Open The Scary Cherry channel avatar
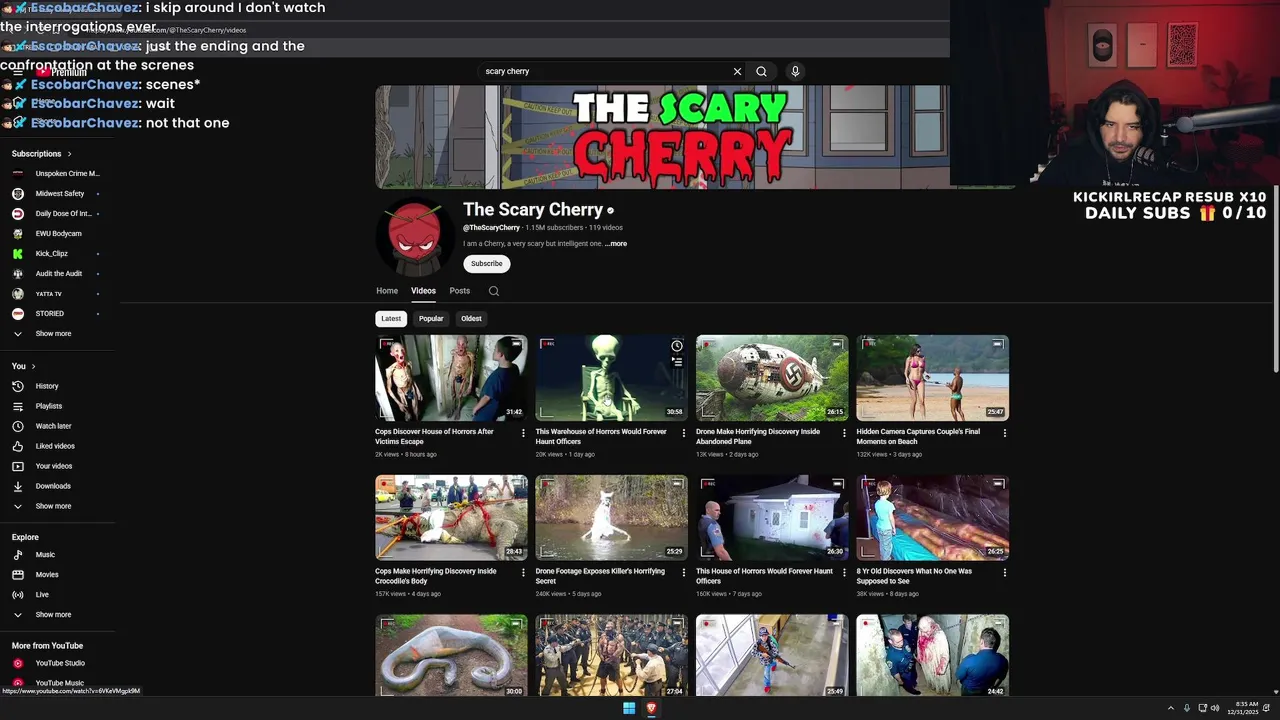This screenshot has height=720, width=1280. (x=414, y=236)
